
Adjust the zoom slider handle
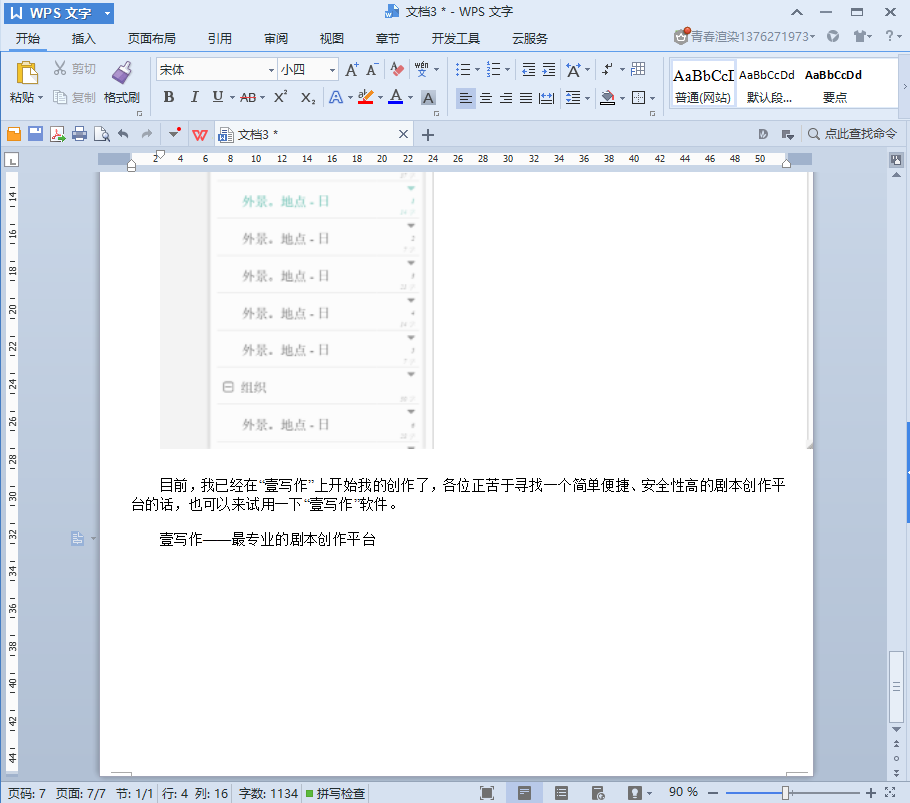tap(785, 793)
